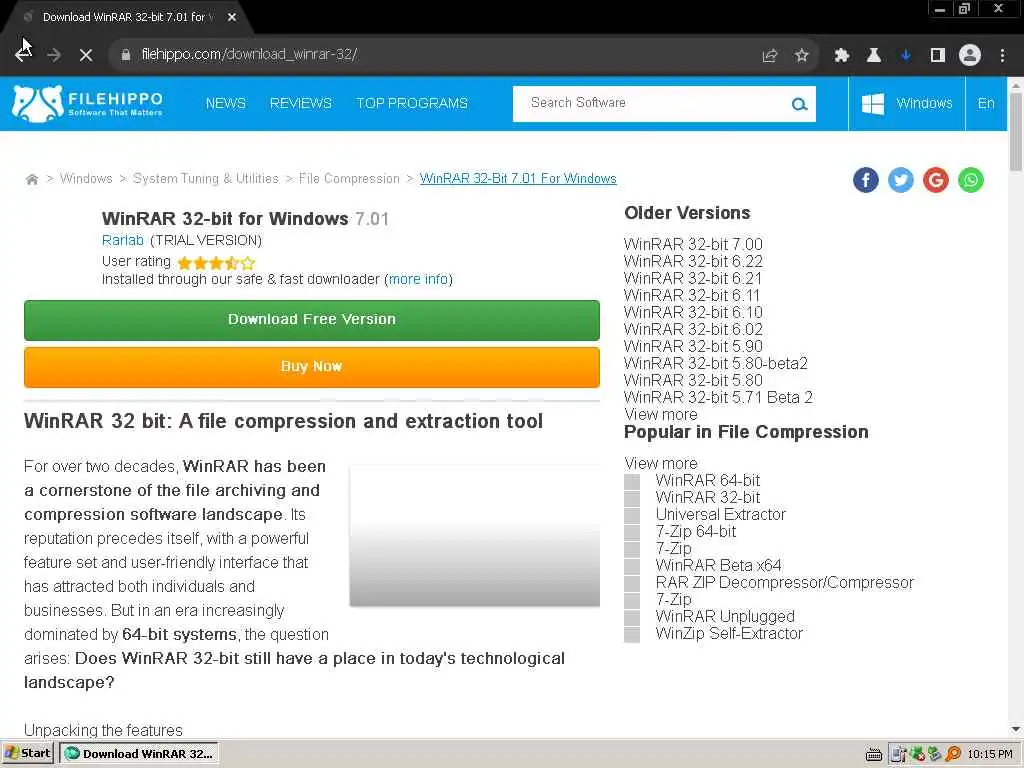Open the Rarlab developer link
Viewport: 1024px width, 768px height.
click(x=123, y=240)
